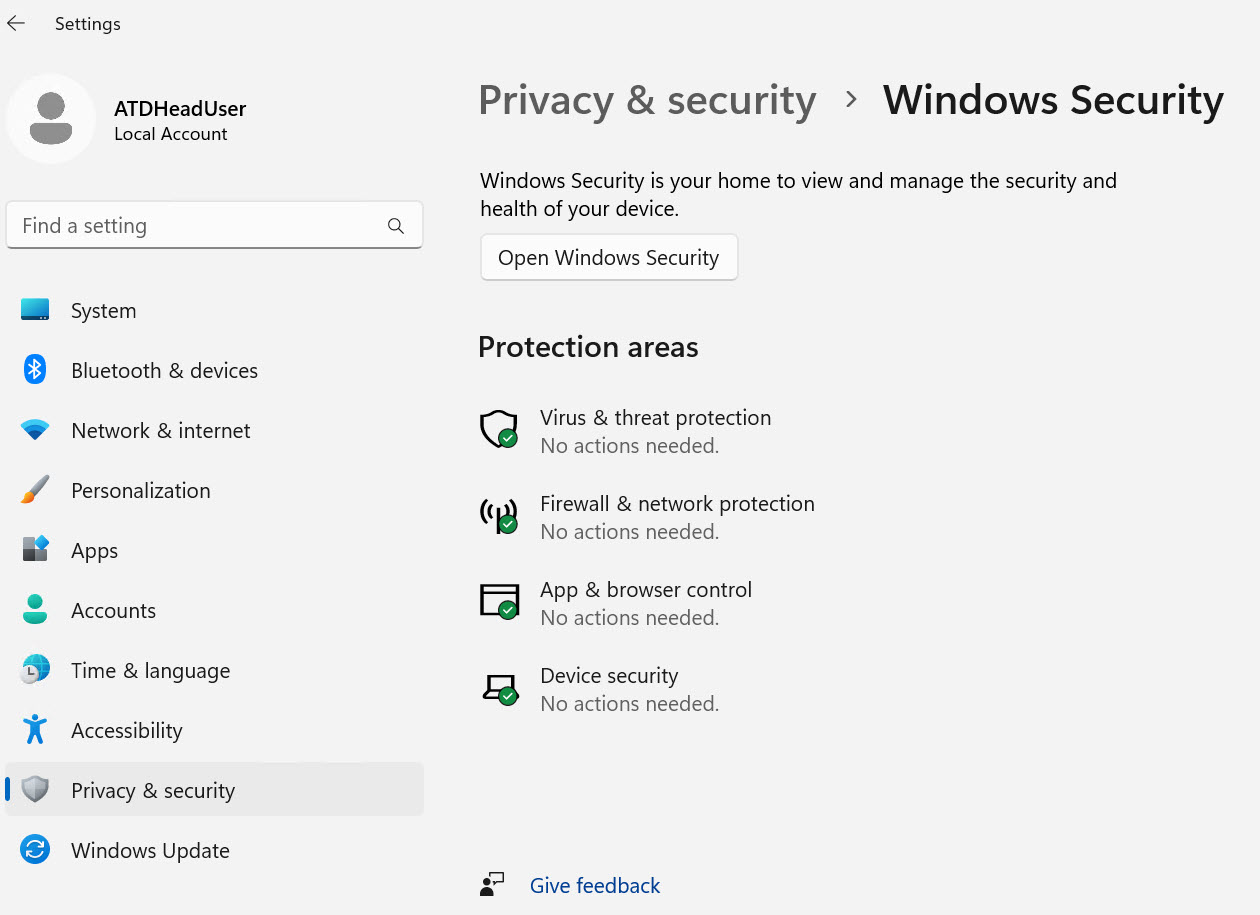Open Virus & threat protection
Image resolution: width=1260 pixels, height=915 pixels.
click(x=655, y=417)
